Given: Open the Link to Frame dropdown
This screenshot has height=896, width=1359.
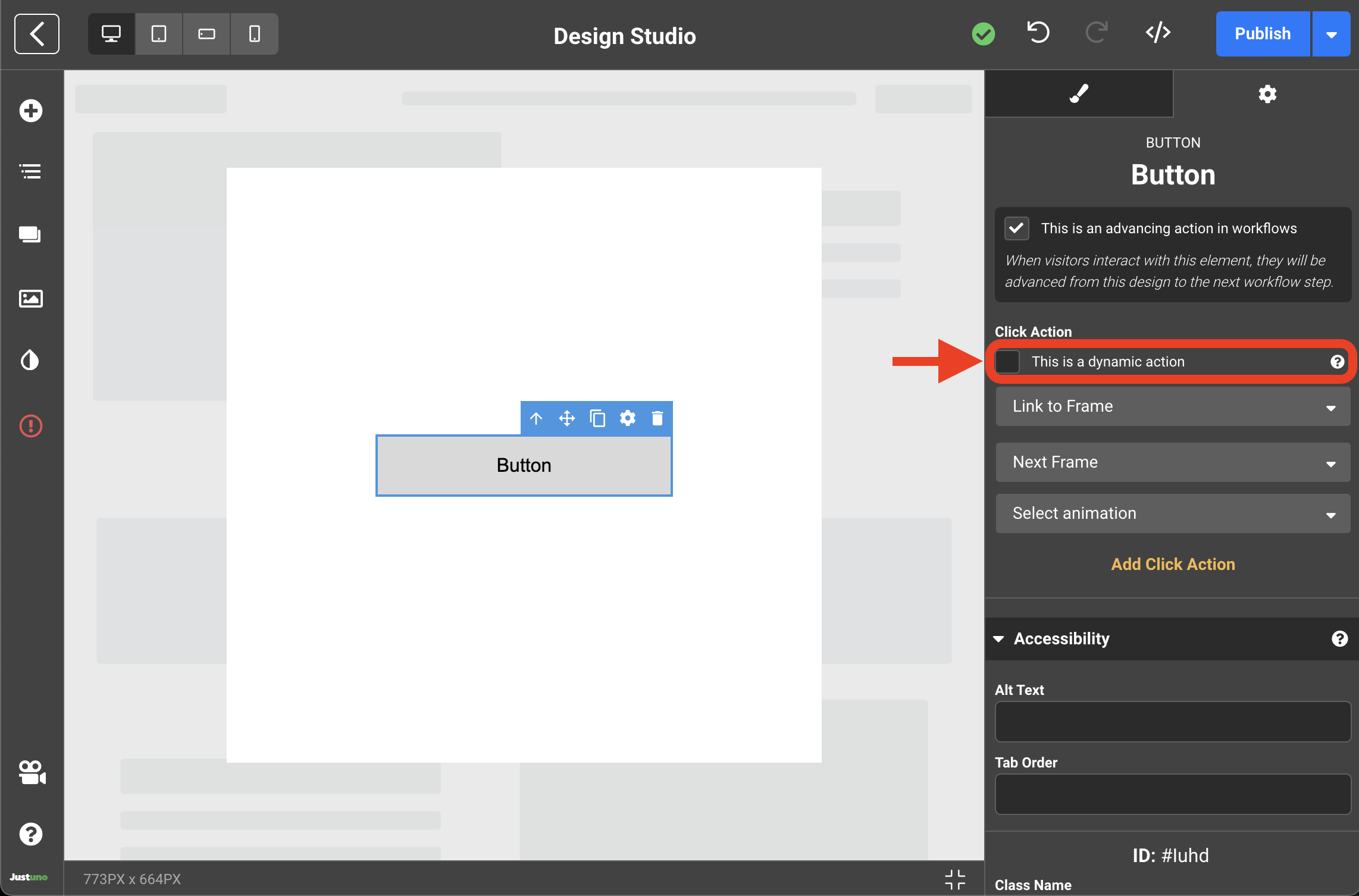Looking at the screenshot, I should (x=1172, y=406).
